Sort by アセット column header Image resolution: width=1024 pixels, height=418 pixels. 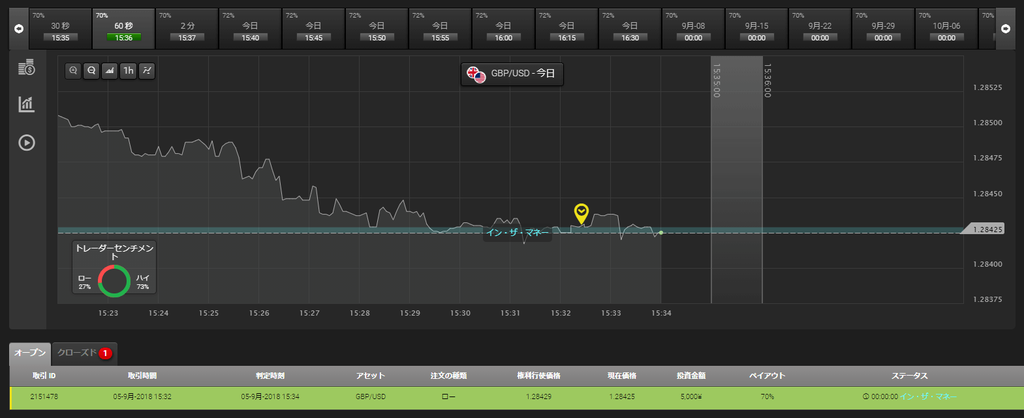click(370, 376)
